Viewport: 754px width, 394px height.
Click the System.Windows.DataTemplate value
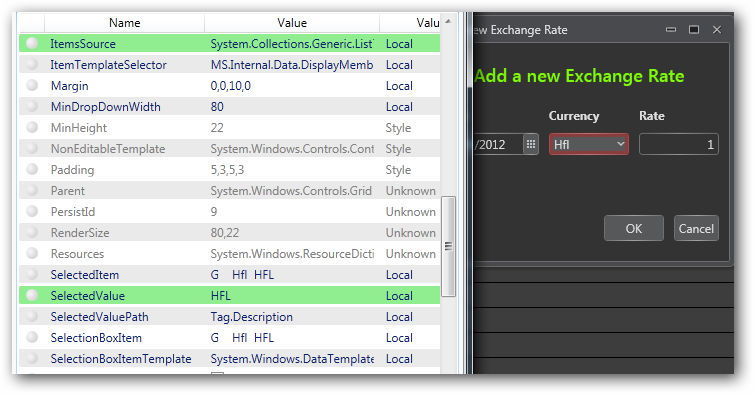click(292, 359)
